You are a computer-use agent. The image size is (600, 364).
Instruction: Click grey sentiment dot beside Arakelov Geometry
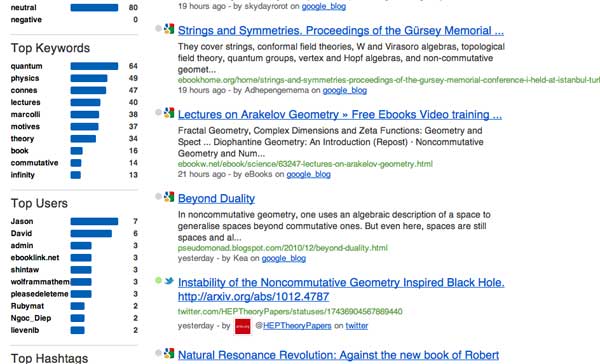tap(158, 112)
